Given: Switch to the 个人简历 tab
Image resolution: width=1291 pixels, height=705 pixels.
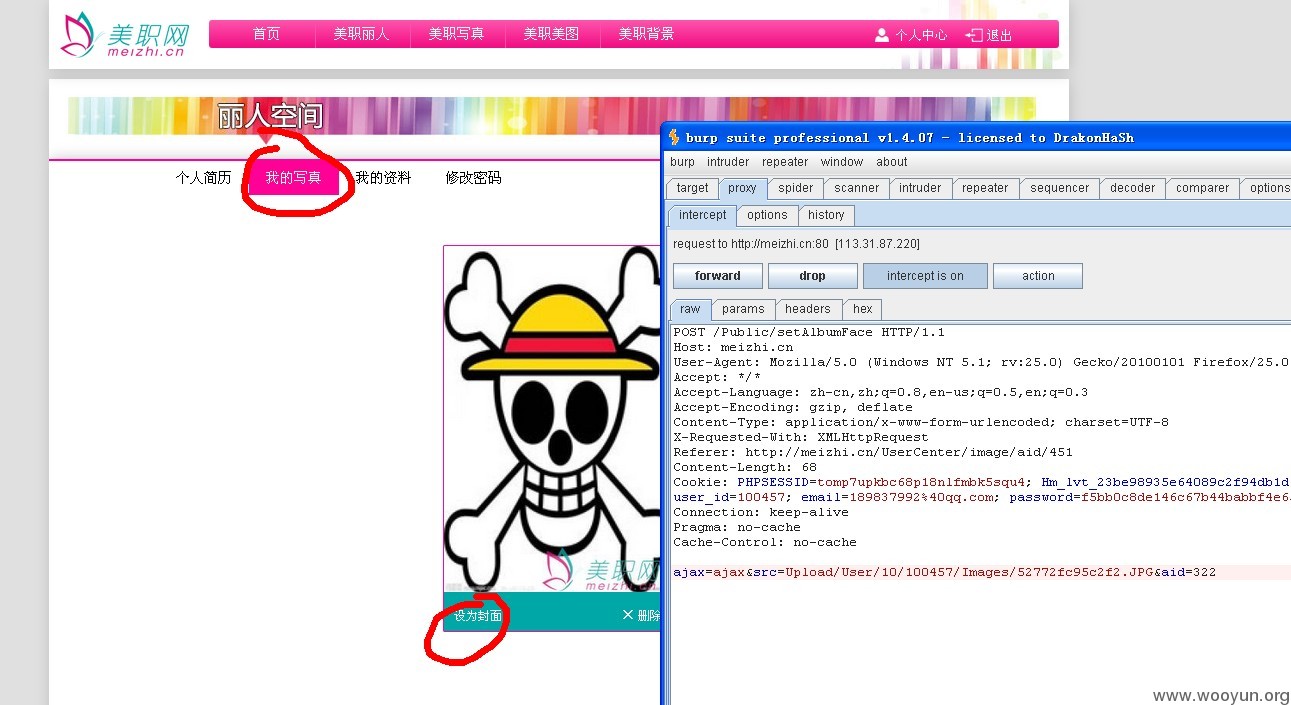Looking at the screenshot, I should coord(203,178).
